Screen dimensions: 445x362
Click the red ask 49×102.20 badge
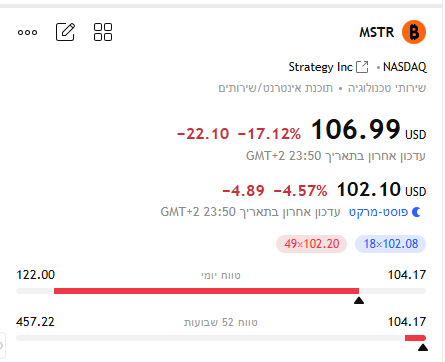(311, 244)
